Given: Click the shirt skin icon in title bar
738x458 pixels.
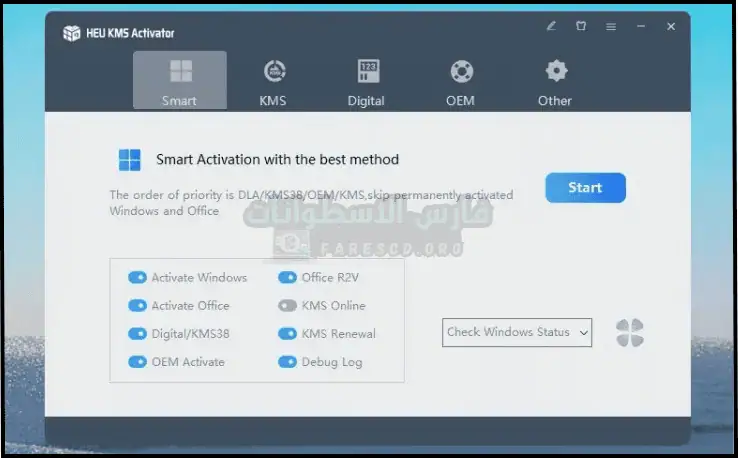Looking at the screenshot, I should [x=580, y=27].
